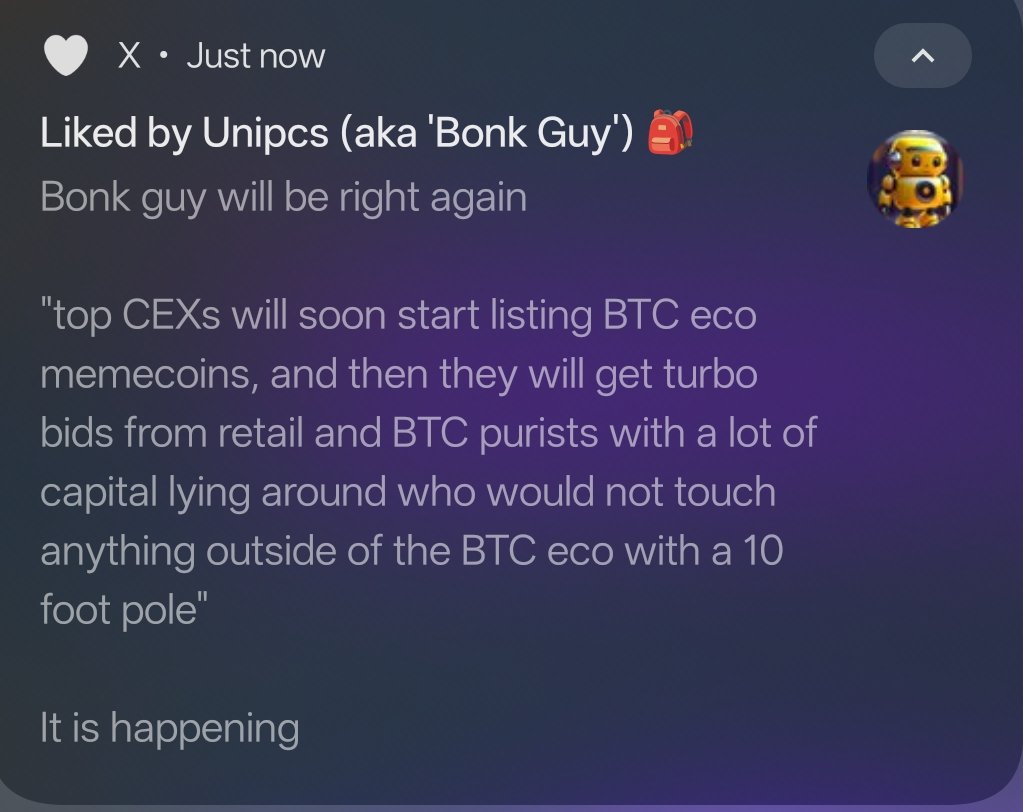Viewport: 1023px width, 812px height.
Task: Select the 'Just now' timestamp
Action: 256,56
